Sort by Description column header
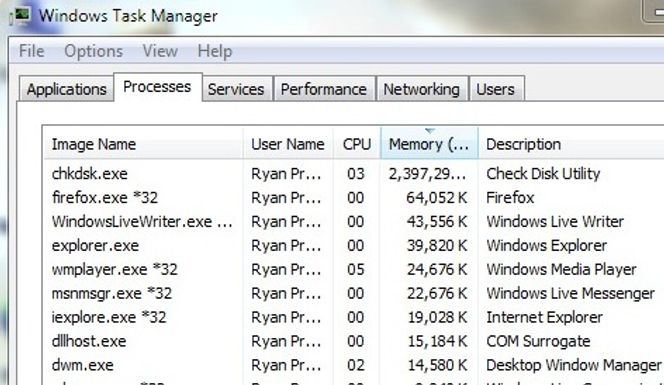664x385 pixels. click(571, 144)
